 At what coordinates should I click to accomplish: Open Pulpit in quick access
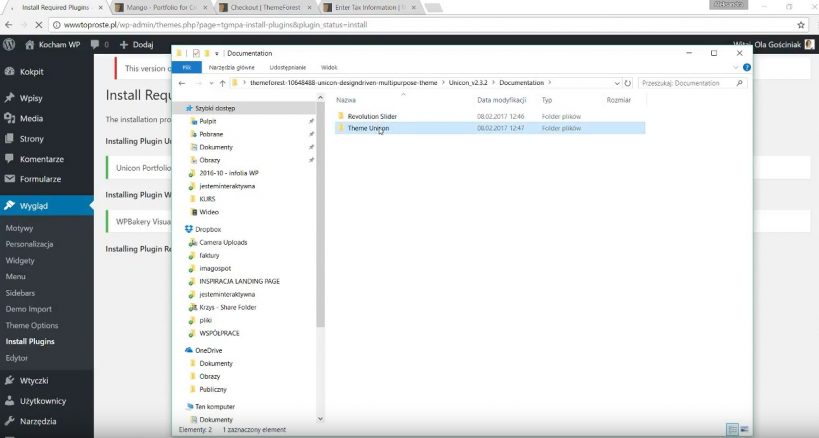coord(207,121)
